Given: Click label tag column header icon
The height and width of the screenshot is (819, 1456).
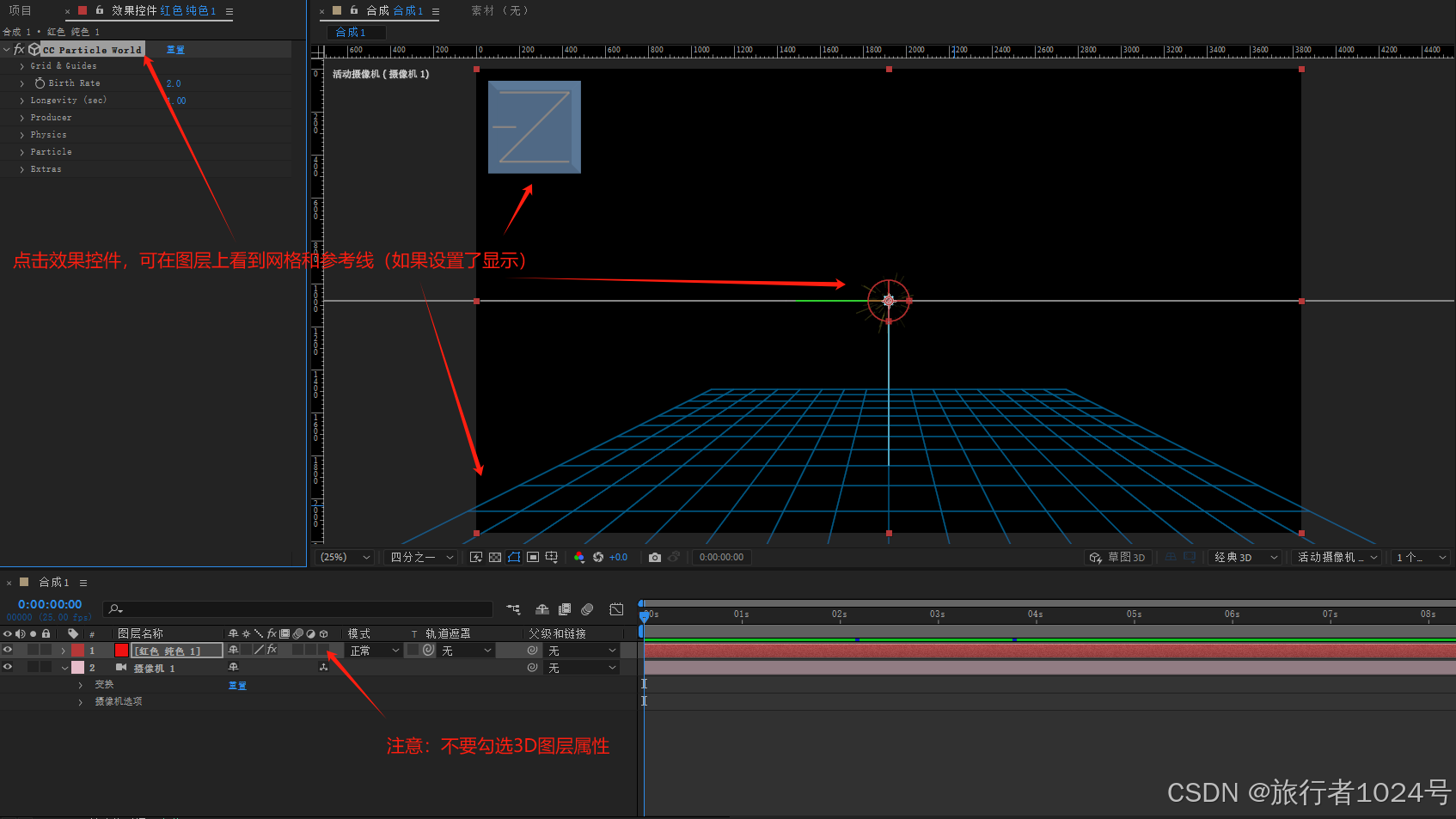Looking at the screenshot, I should point(73,633).
